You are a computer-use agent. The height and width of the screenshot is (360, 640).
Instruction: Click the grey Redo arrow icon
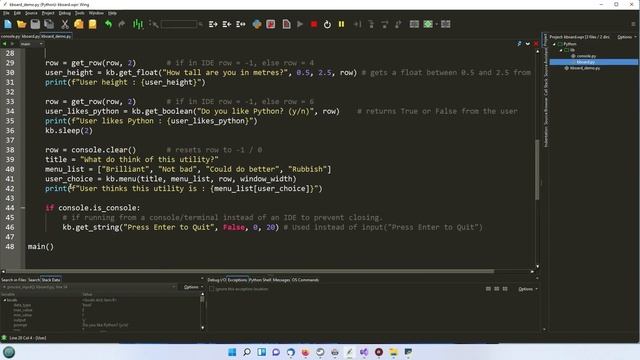pos(122,24)
